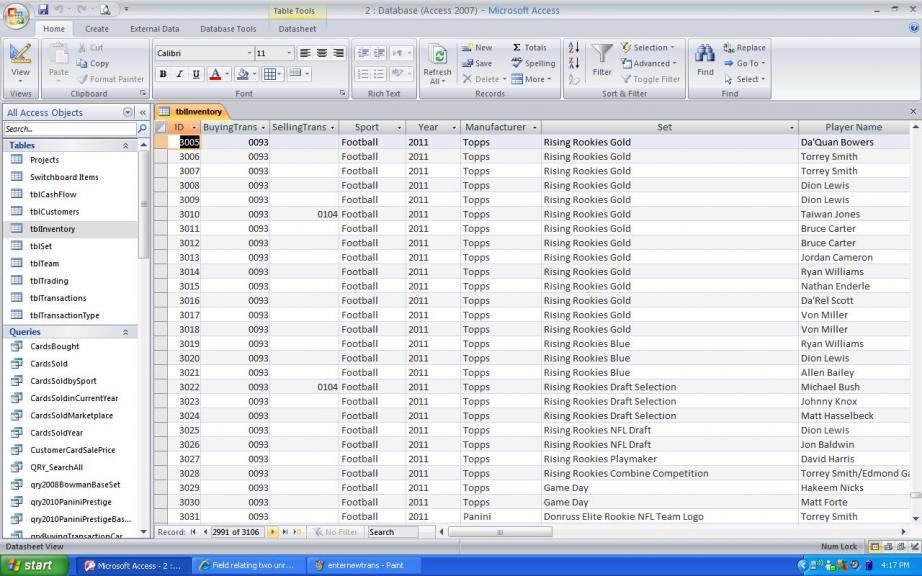Viewport: 922px width, 576px height.
Task: Switch to the Home ribbon tab
Action: point(54,29)
